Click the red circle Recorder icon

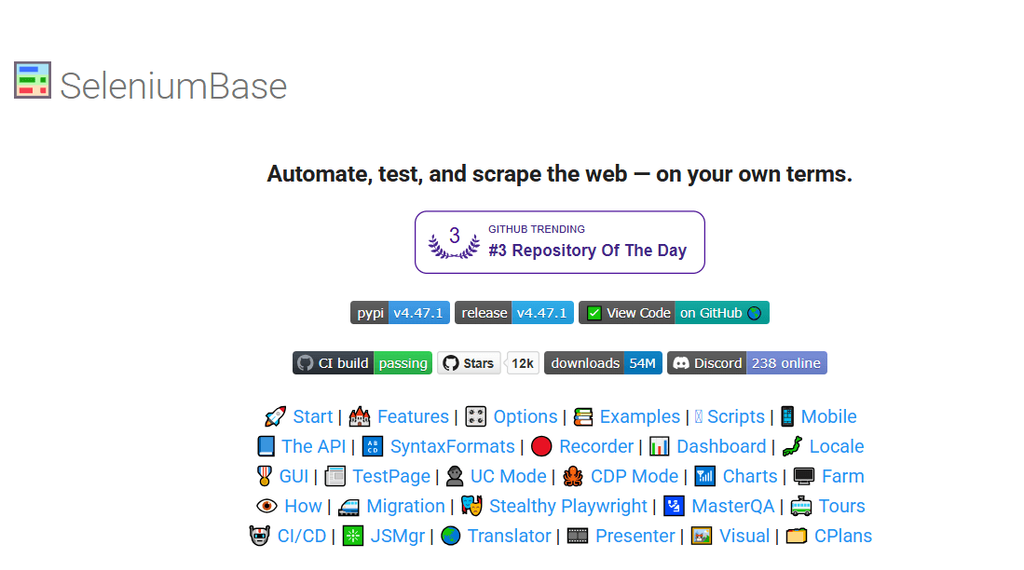point(542,447)
